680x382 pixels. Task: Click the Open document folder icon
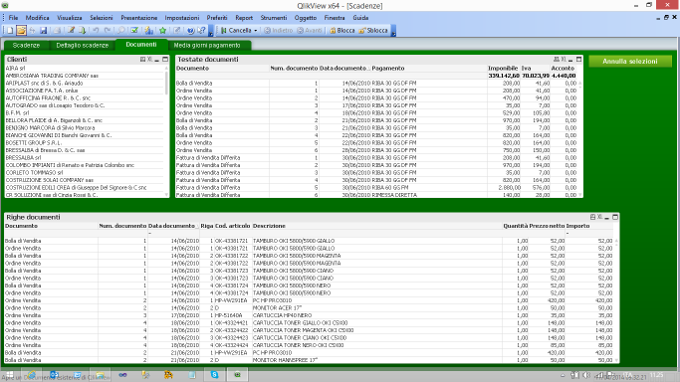(x=21, y=31)
